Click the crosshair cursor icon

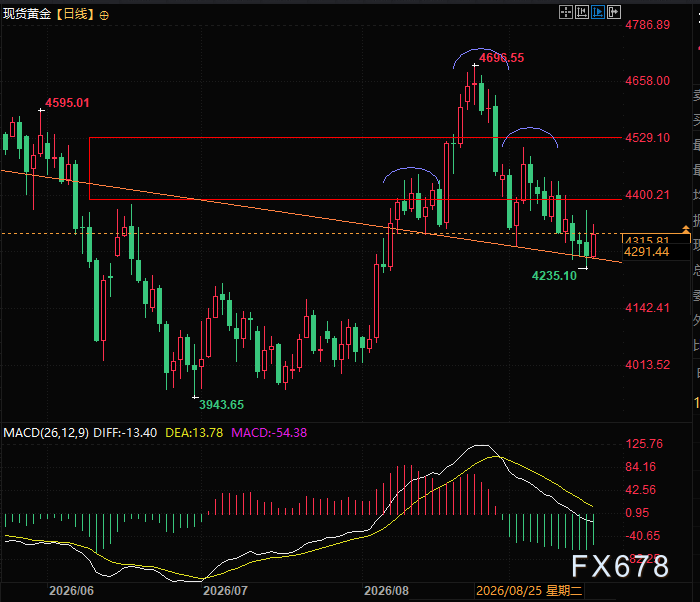click(x=566, y=12)
